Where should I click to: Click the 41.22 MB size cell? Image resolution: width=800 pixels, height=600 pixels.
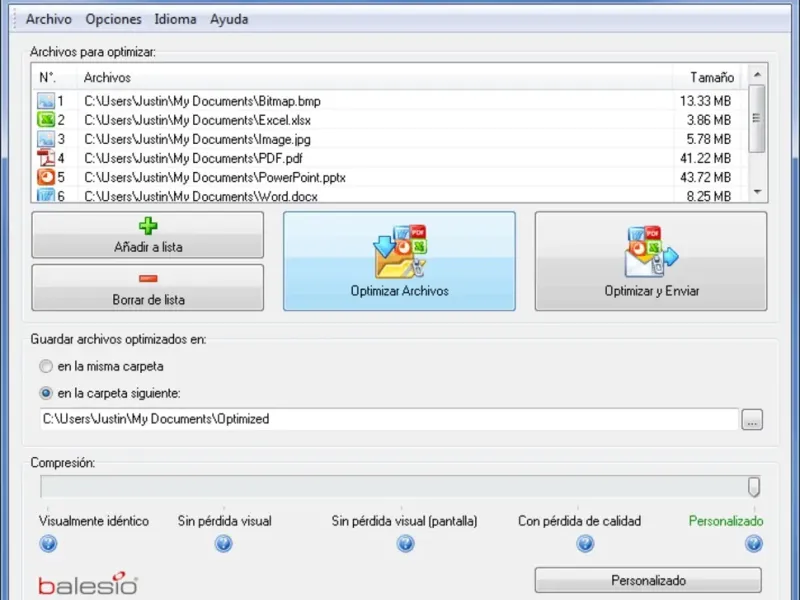click(x=705, y=158)
